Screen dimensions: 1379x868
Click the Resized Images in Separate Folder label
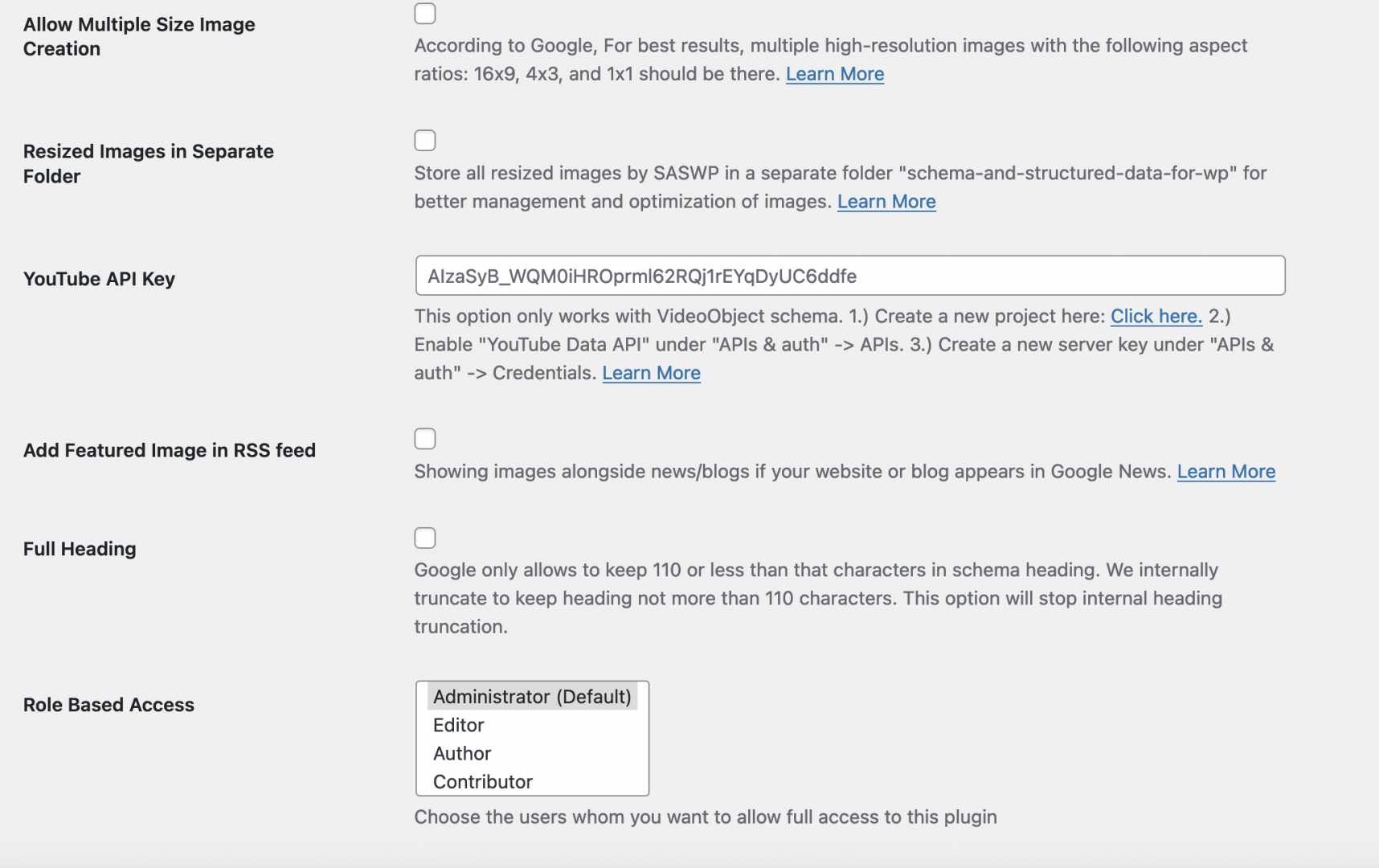click(149, 164)
